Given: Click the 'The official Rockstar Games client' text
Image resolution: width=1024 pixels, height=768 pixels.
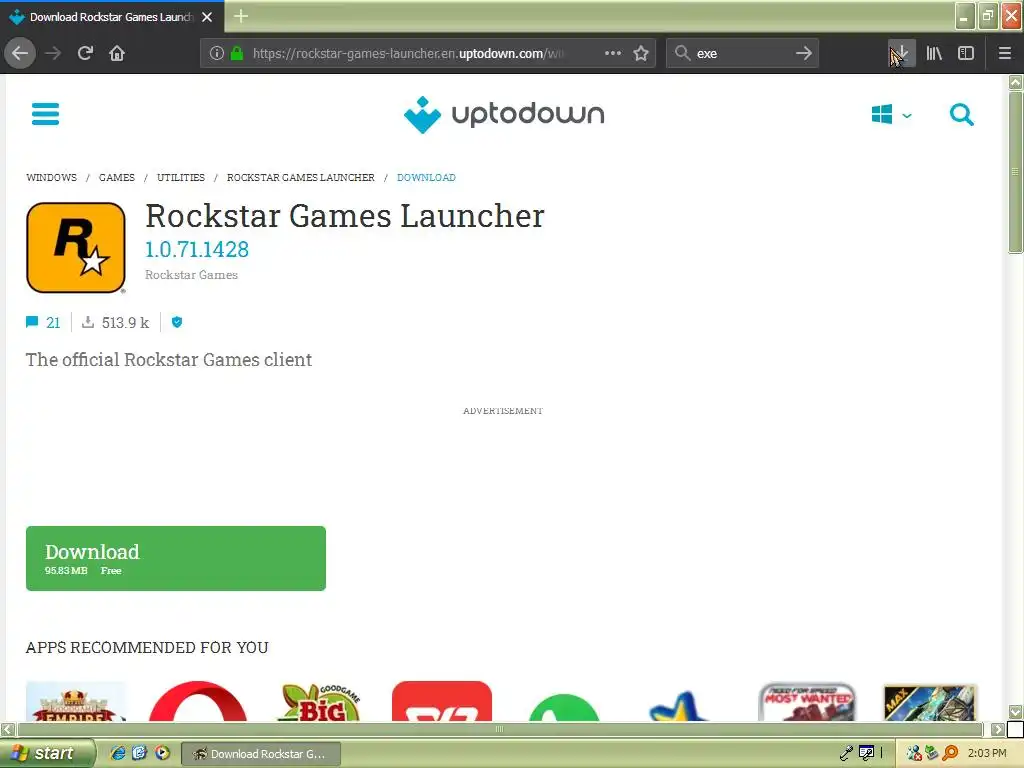Looking at the screenshot, I should coord(168,360).
